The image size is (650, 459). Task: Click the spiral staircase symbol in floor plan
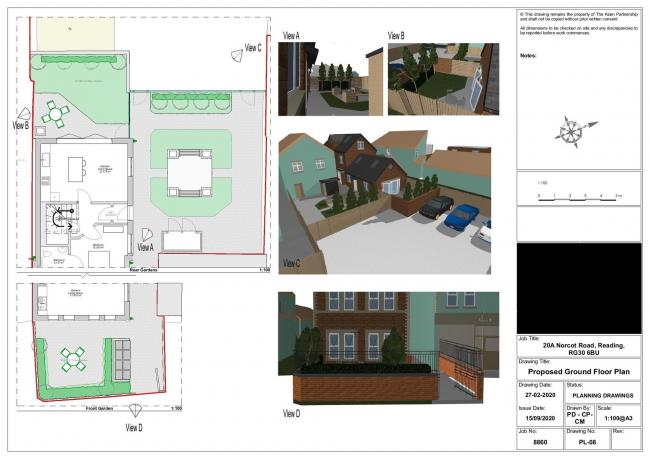pos(64,219)
